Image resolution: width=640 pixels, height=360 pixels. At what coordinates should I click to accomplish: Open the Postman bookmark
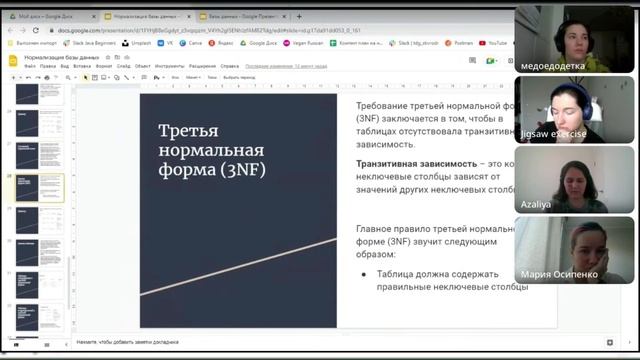[459, 43]
